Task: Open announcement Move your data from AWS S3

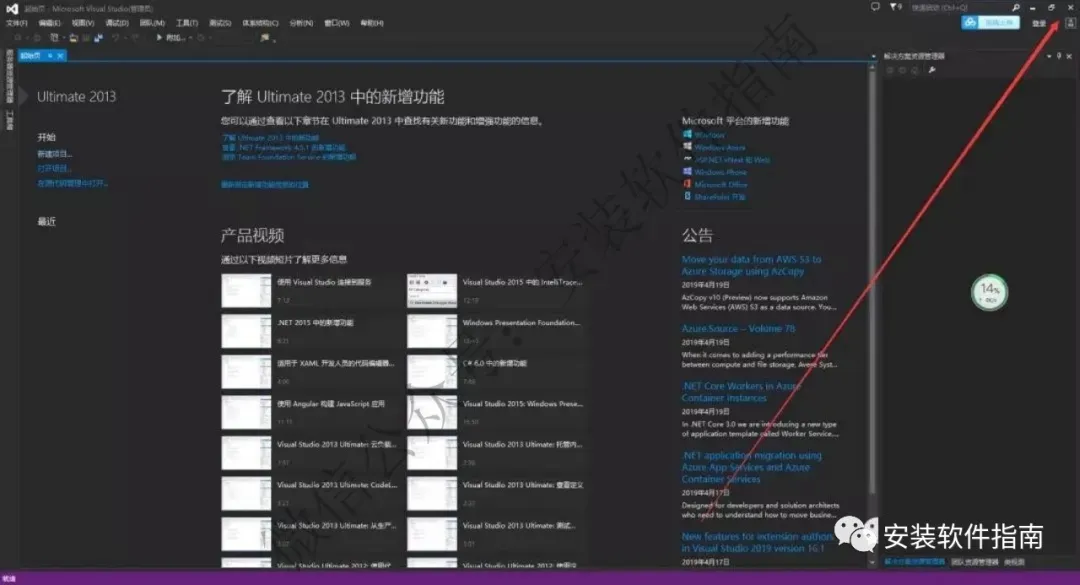Action: pos(751,265)
